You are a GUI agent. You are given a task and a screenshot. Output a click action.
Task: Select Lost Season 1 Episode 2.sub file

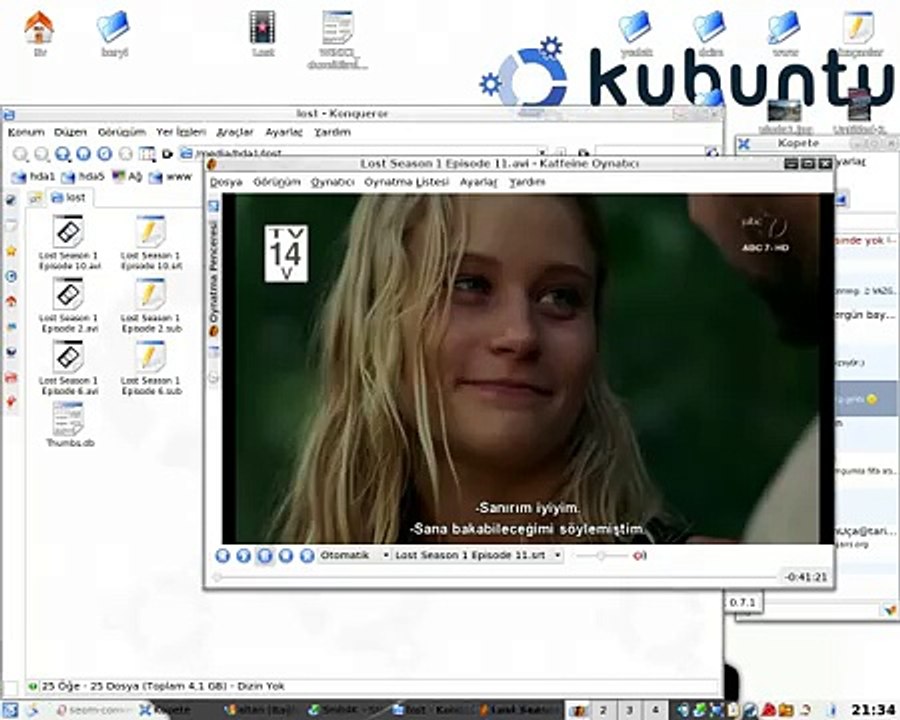(151, 305)
